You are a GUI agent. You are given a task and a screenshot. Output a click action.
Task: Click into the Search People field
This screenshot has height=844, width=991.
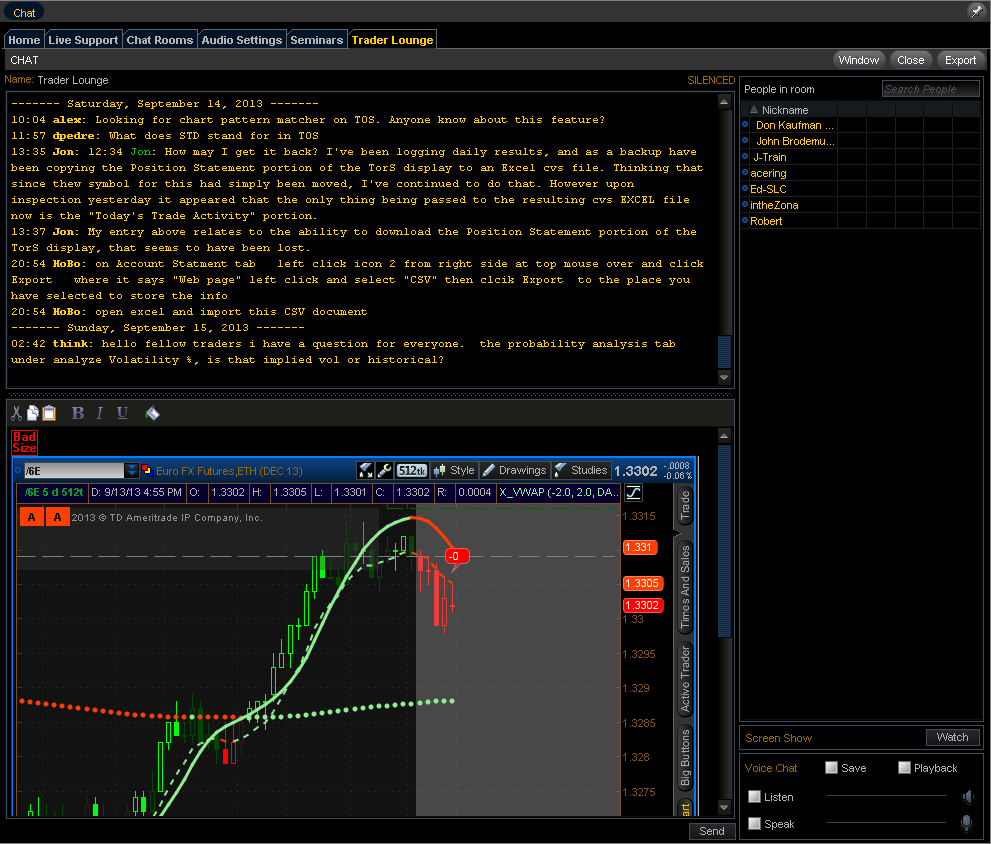tap(930, 89)
